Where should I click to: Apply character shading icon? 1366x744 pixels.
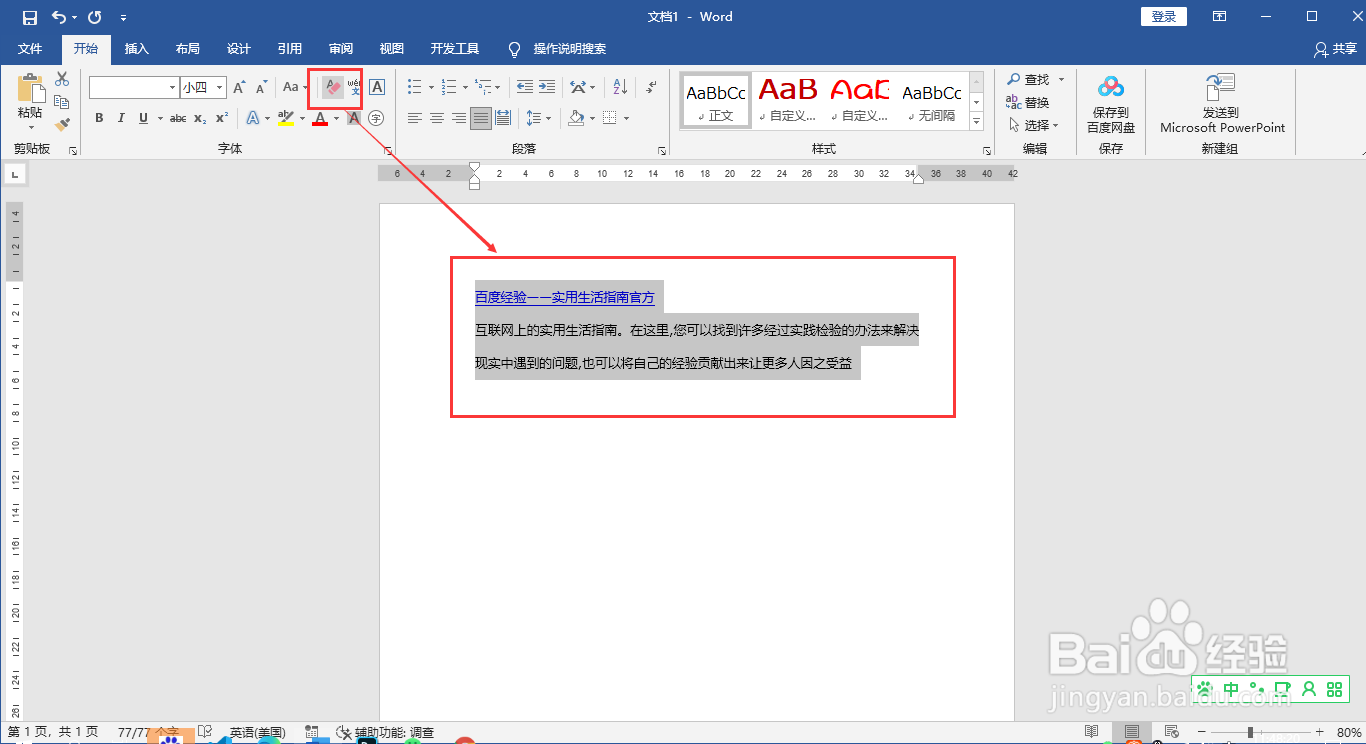click(354, 118)
